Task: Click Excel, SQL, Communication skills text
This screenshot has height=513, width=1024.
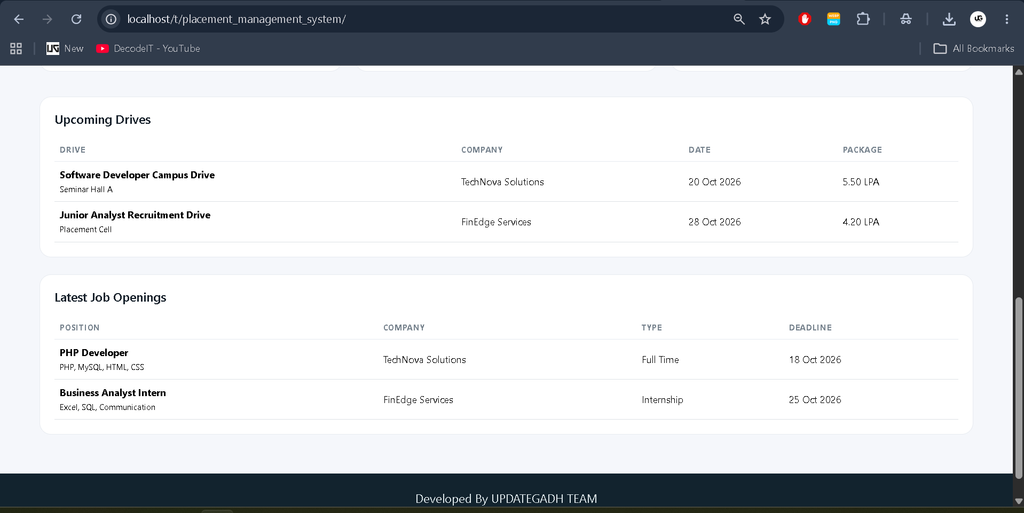Action: [108, 407]
